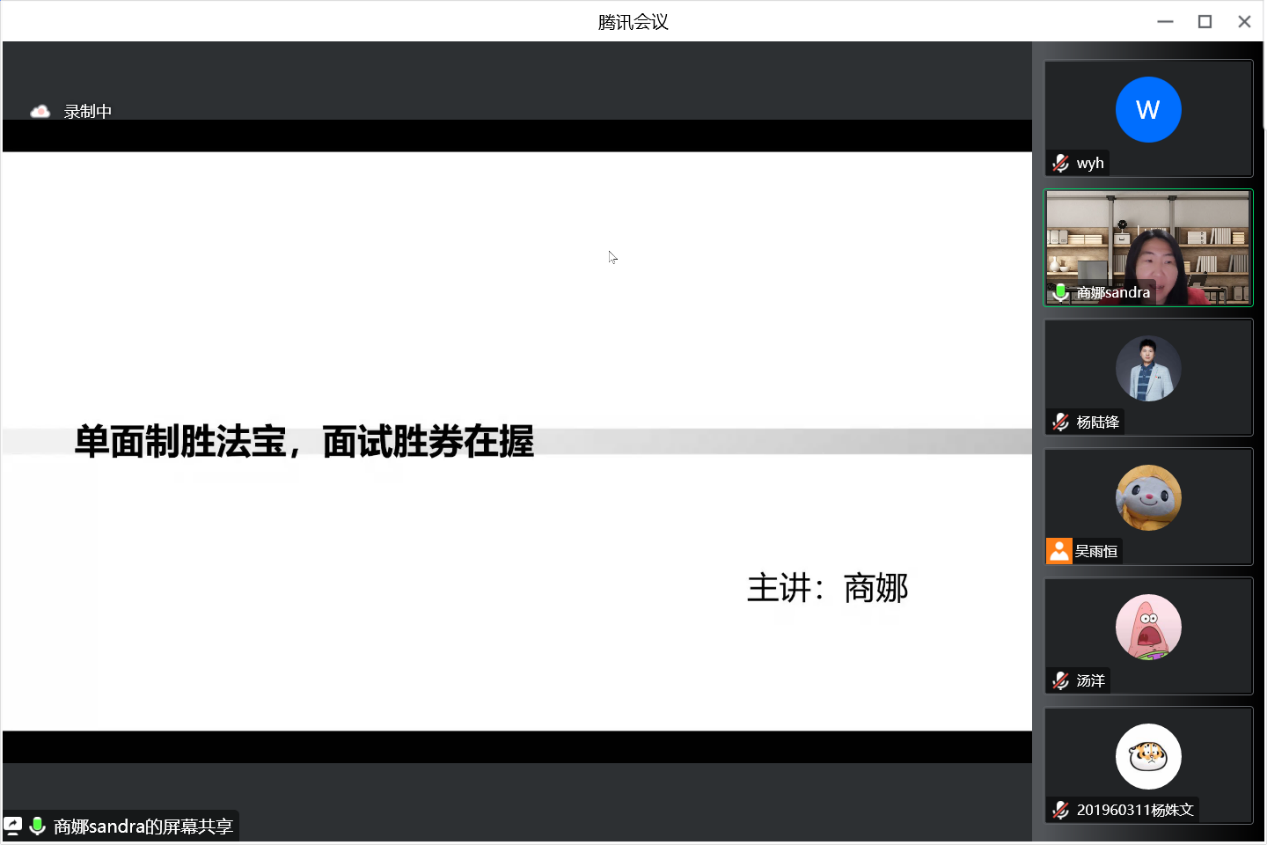Select 杨陆锋's avatar photo
1267x845 pixels.
[1148, 368]
